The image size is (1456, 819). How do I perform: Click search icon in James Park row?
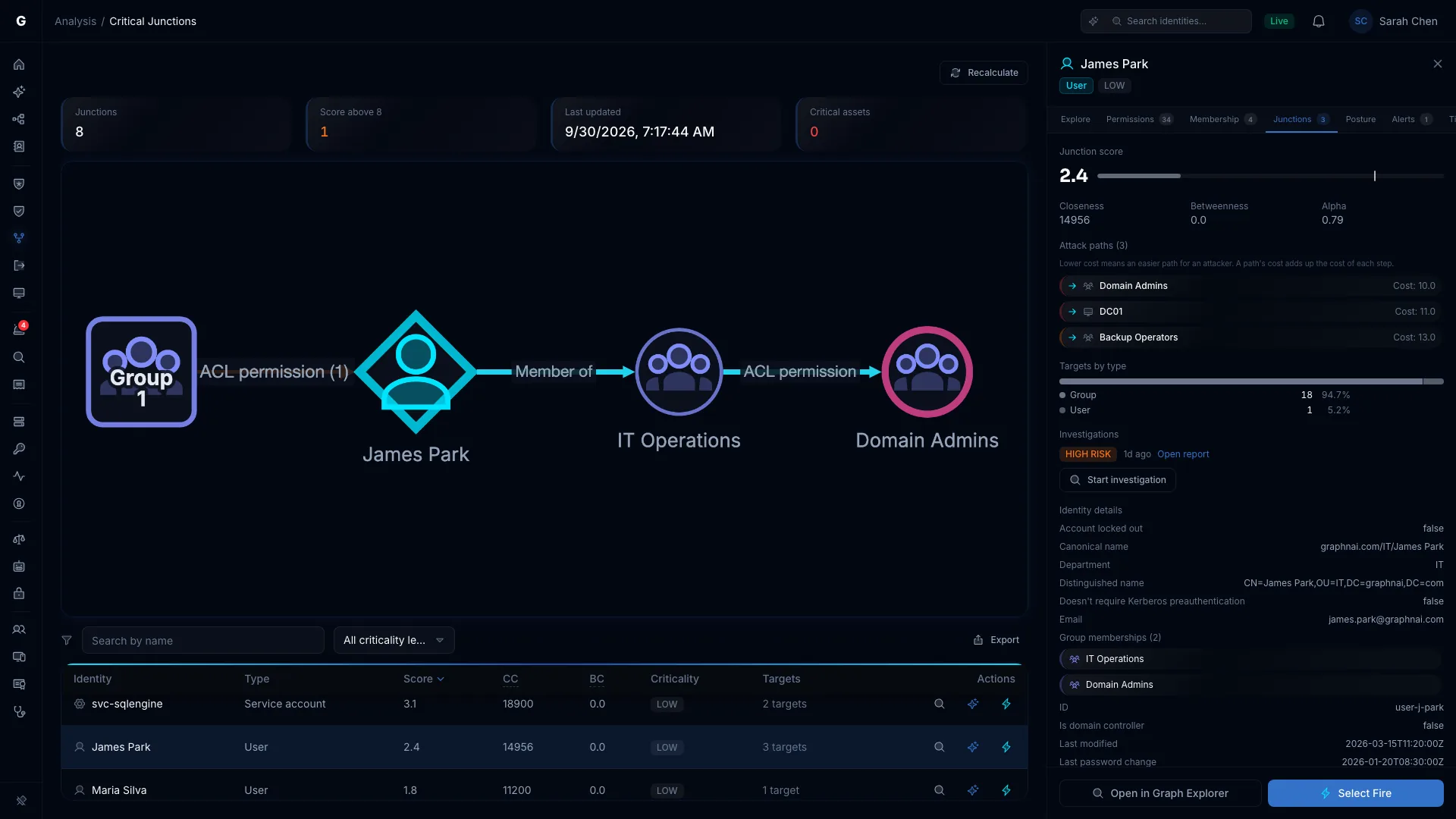939,747
